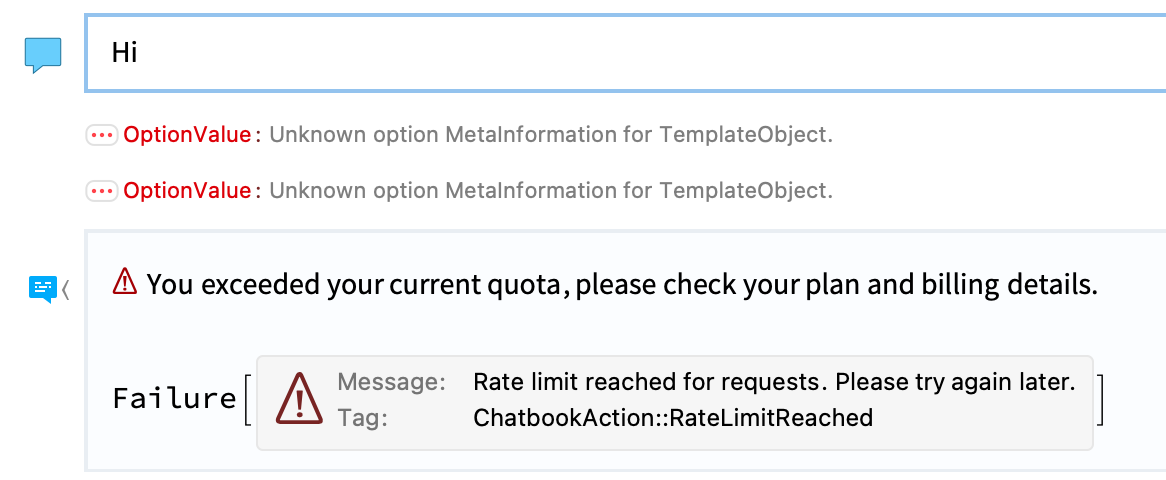Click the blue chat input speech bubble icon
Image resolution: width=1166 pixels, height=480 pixels.
[42, 56]
